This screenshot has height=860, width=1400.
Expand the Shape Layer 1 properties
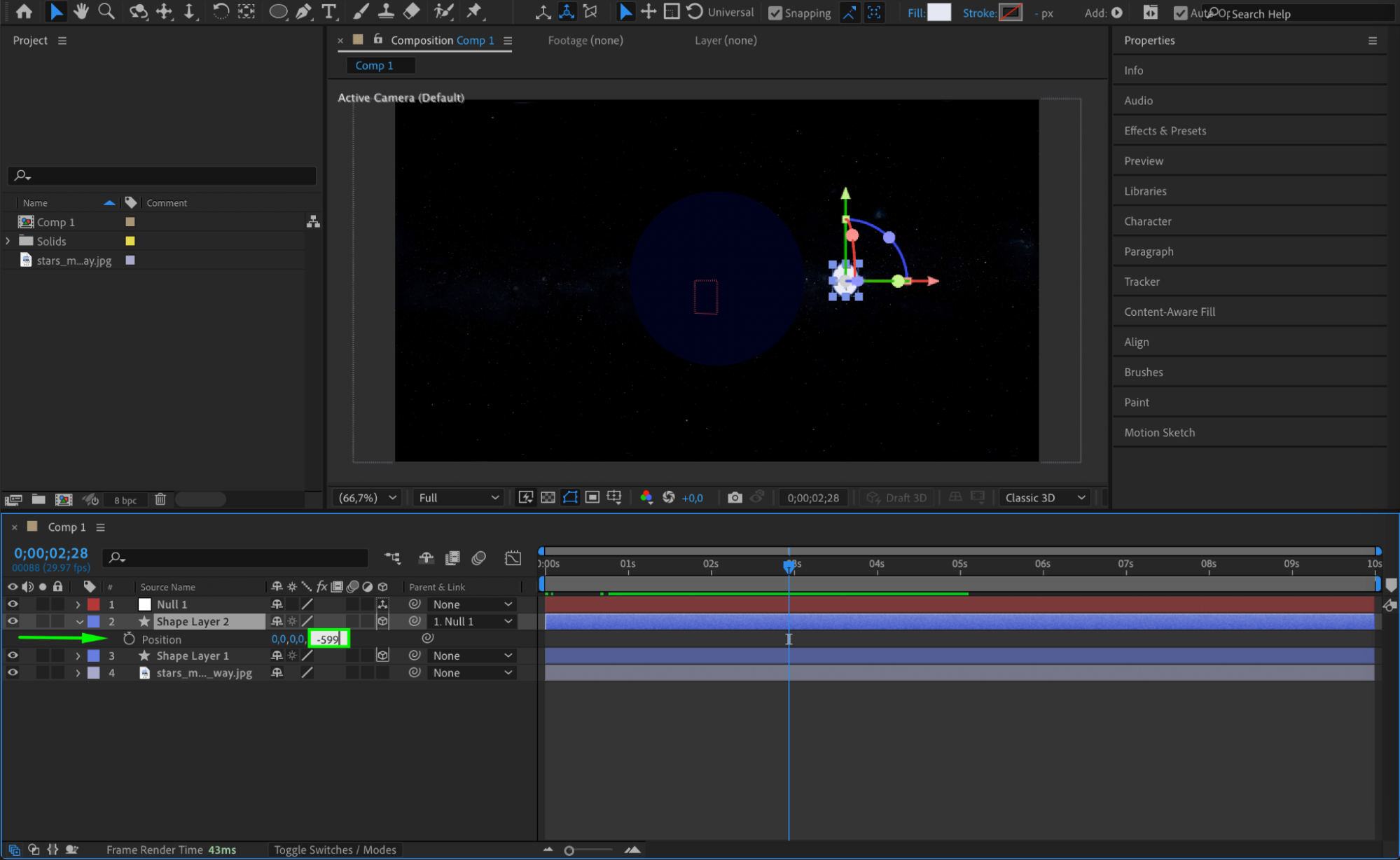click(78, 656)
